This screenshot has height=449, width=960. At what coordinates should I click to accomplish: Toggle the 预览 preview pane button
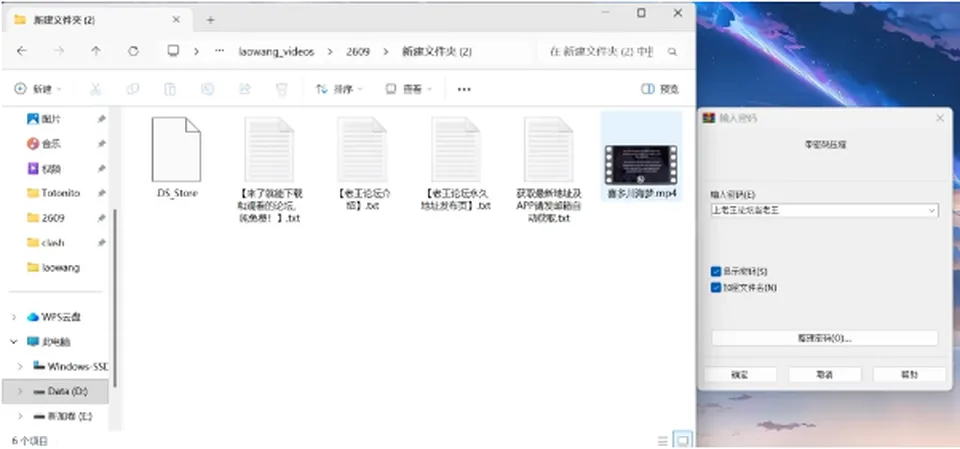(659, 89)
